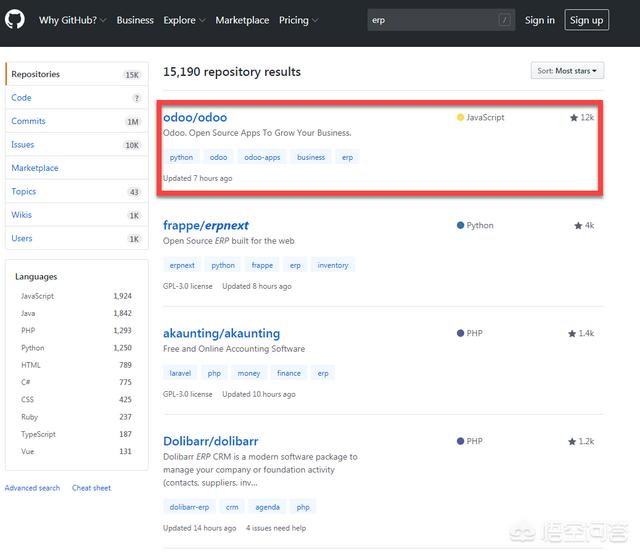Select the Users results filter
Screen dimensions: 640x554
coord(76,238)
